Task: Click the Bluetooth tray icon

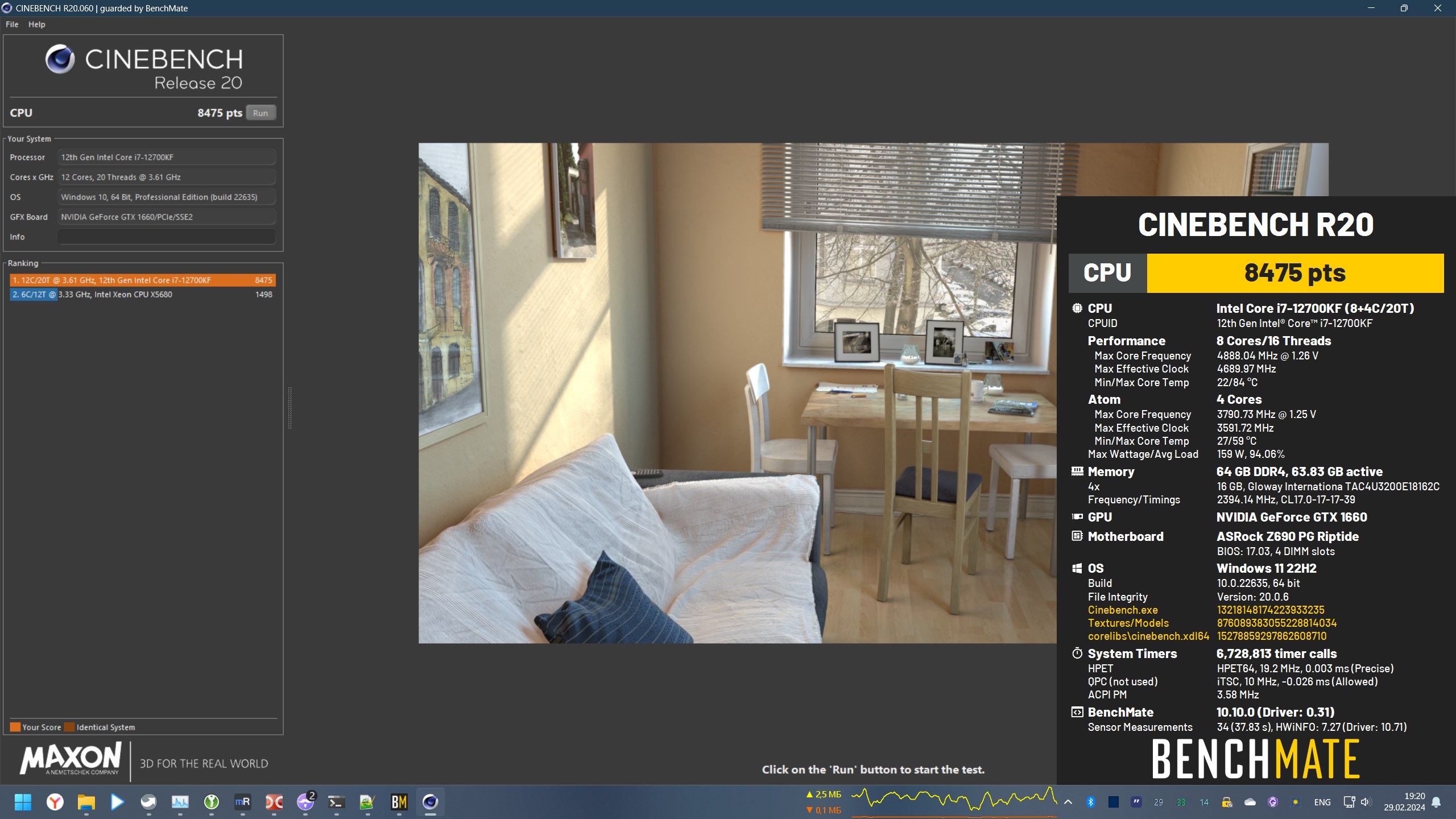Action: pyautogui.click(x=1090, y=802)
